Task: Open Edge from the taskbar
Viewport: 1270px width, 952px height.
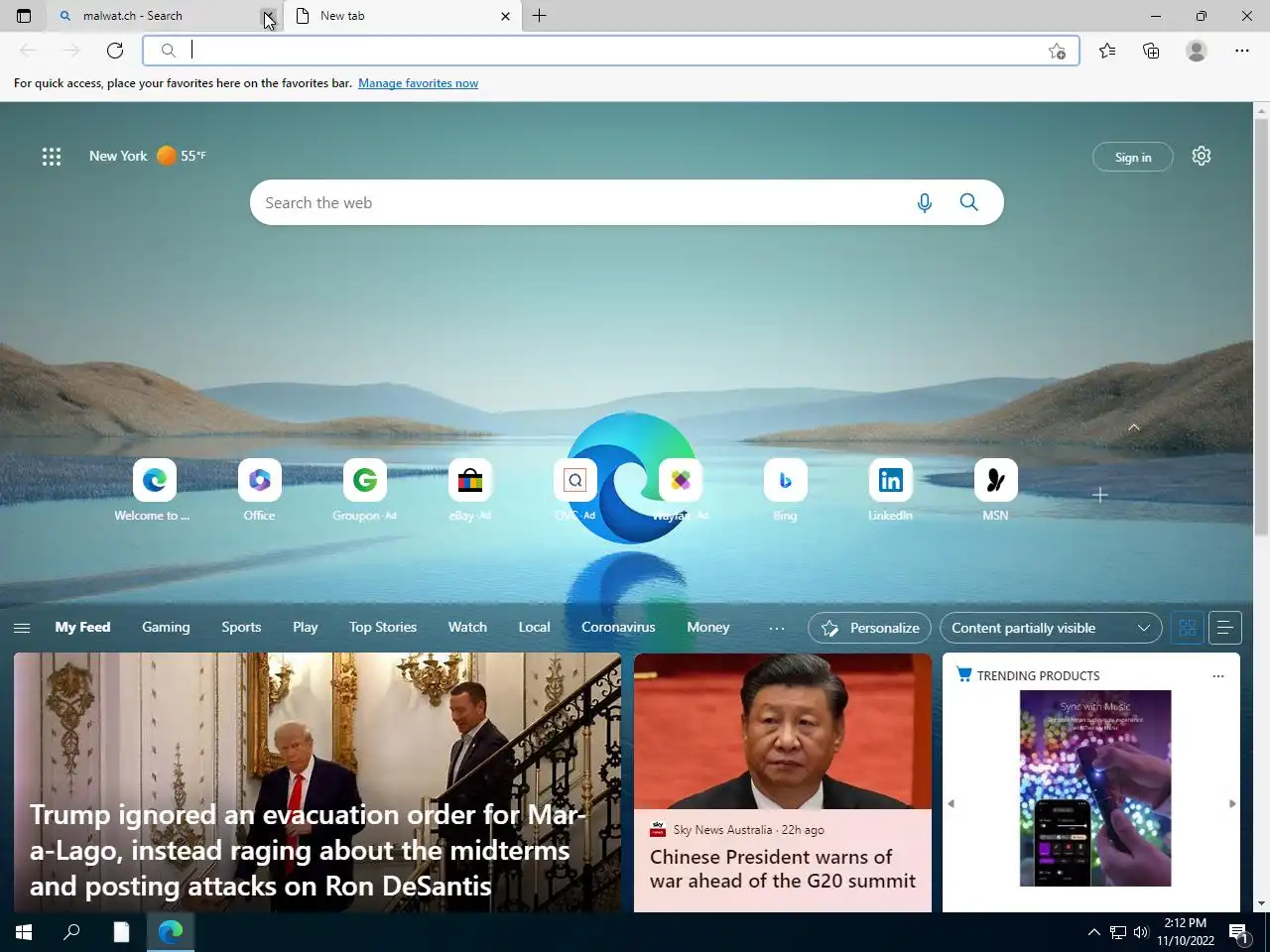Action: click(171, 932)
